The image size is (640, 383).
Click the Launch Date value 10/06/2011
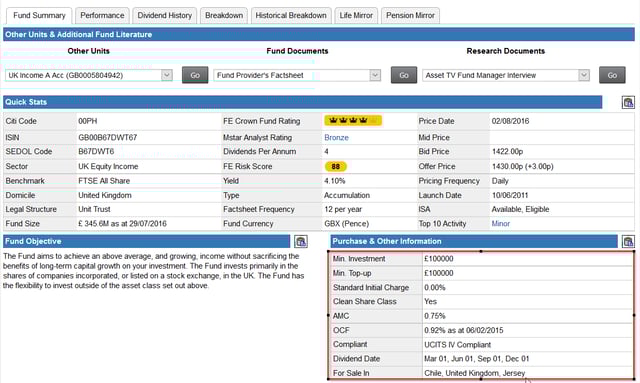(x=510, y=195)
